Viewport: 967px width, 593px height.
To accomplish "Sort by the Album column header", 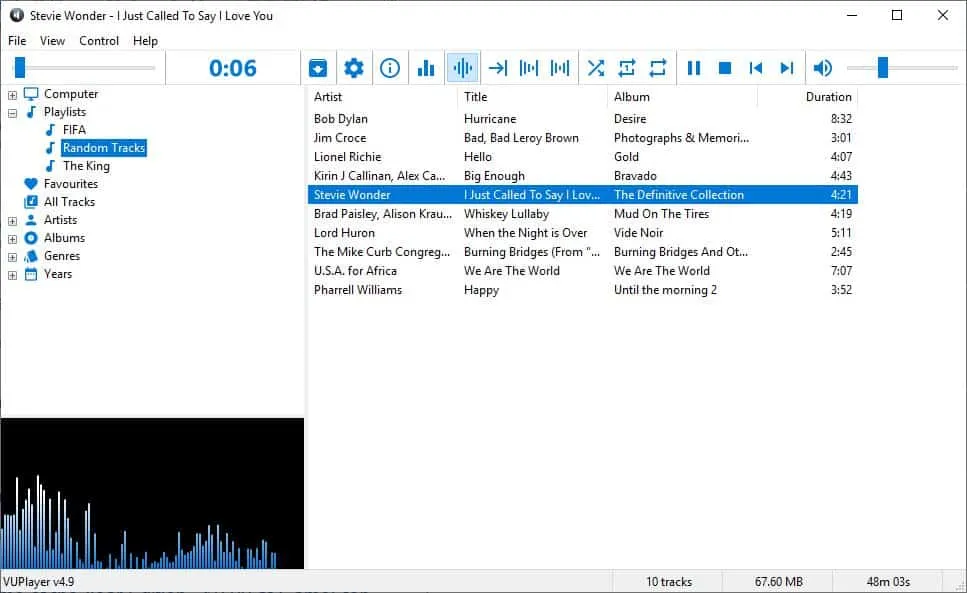I will point(682,97).
